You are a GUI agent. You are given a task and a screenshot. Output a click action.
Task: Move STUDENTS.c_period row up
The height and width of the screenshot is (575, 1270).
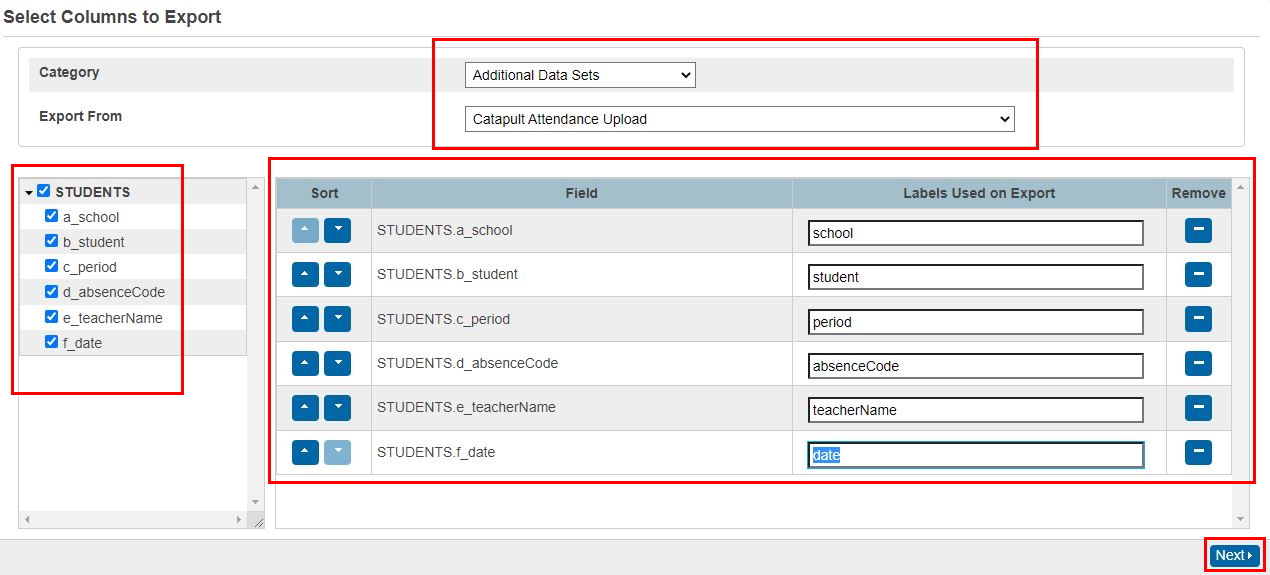point(305,320)
